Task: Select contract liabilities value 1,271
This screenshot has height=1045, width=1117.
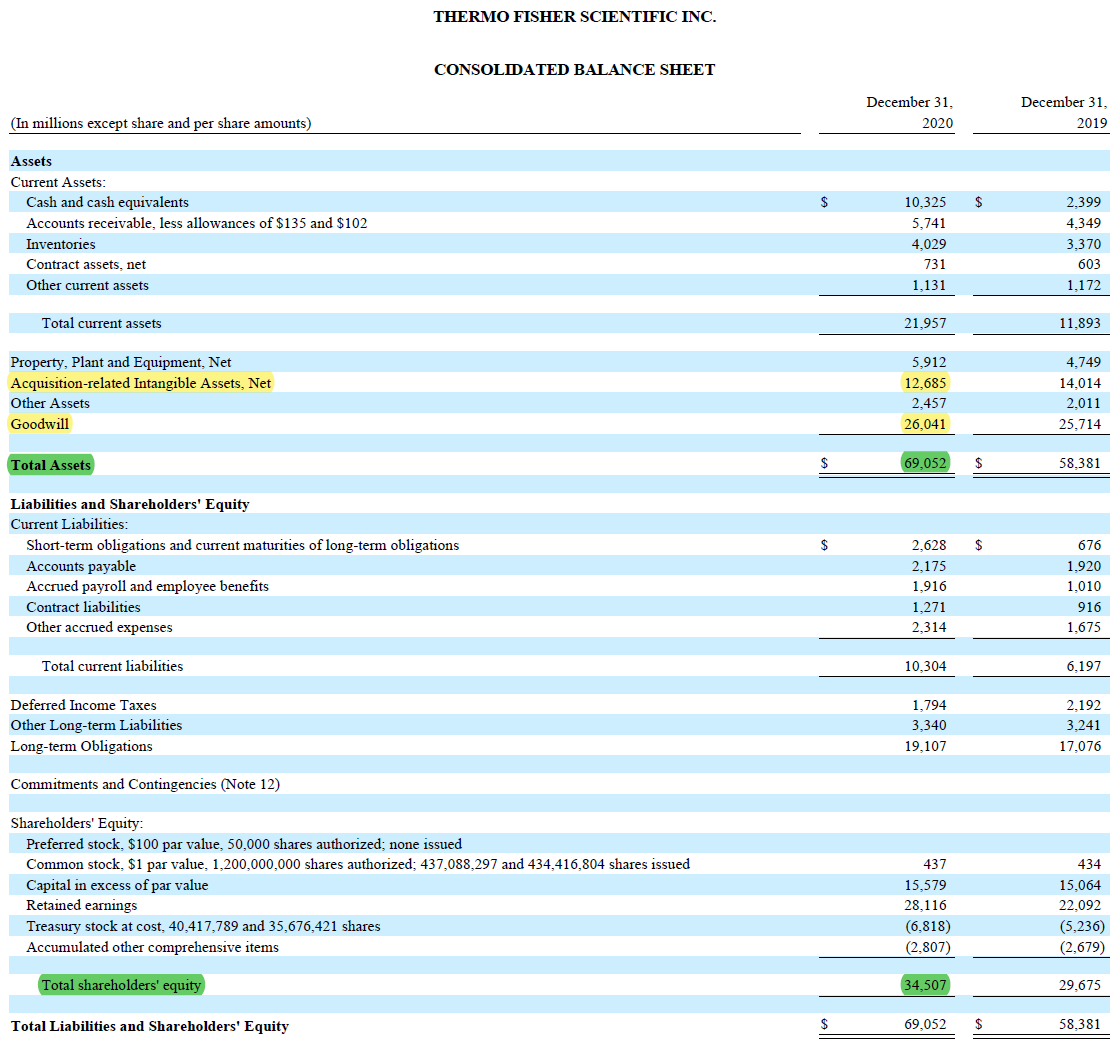Action: coord(928,607)
